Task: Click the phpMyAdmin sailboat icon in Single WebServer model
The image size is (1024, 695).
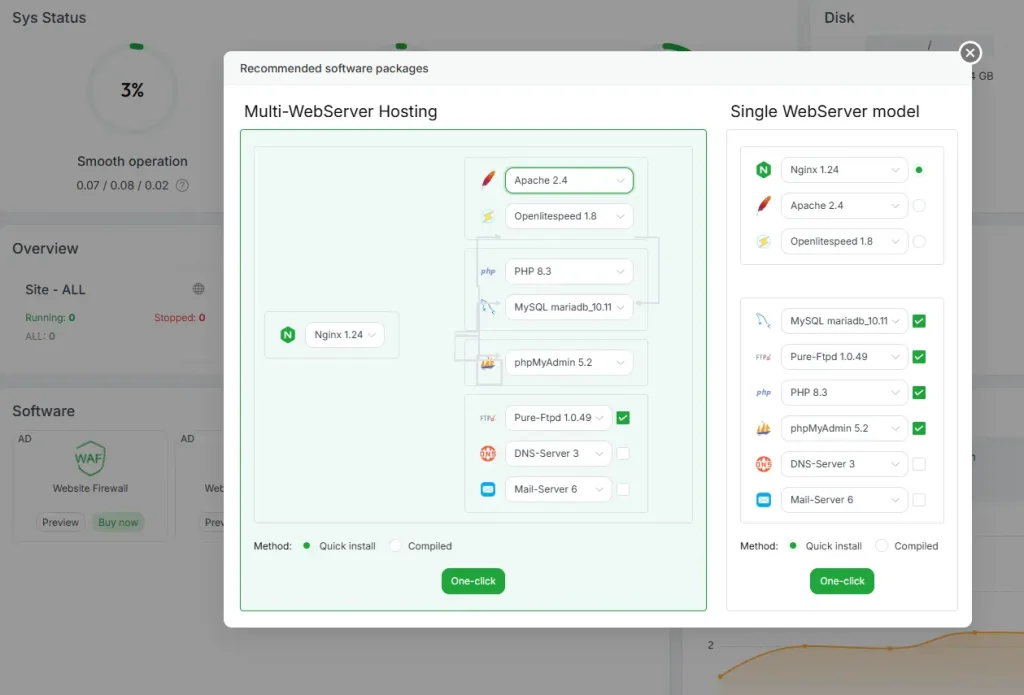Action: tap(763, 428)
